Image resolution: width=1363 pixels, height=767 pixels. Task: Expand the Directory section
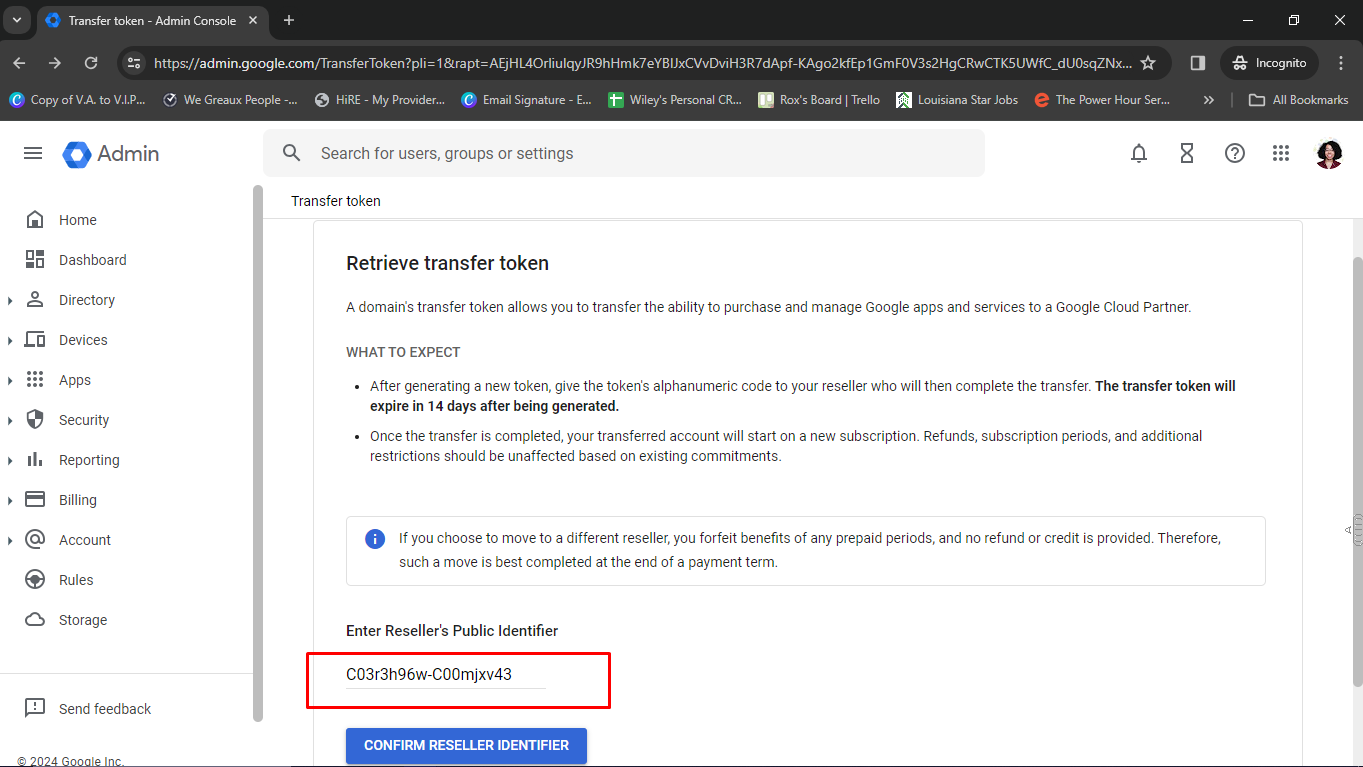(10, 299)
